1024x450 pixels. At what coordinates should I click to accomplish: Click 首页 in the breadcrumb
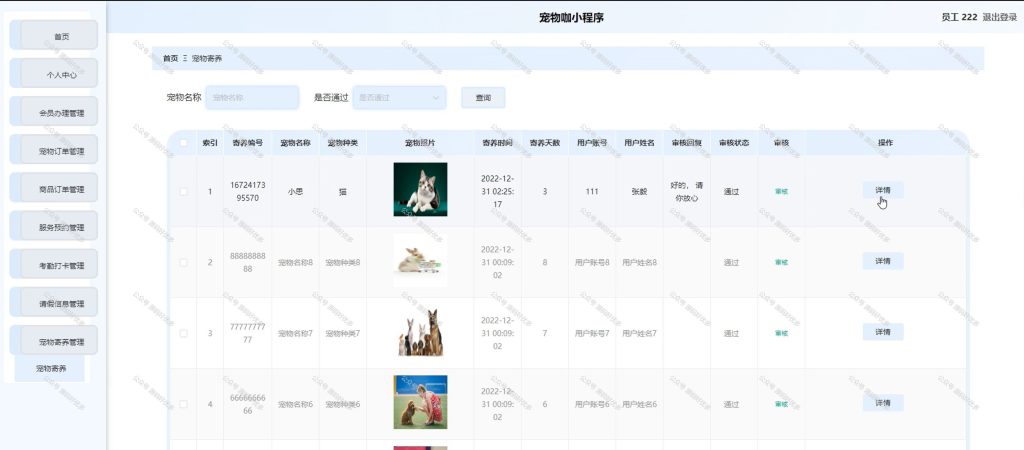pyautogui.click(x=170, y=58)
